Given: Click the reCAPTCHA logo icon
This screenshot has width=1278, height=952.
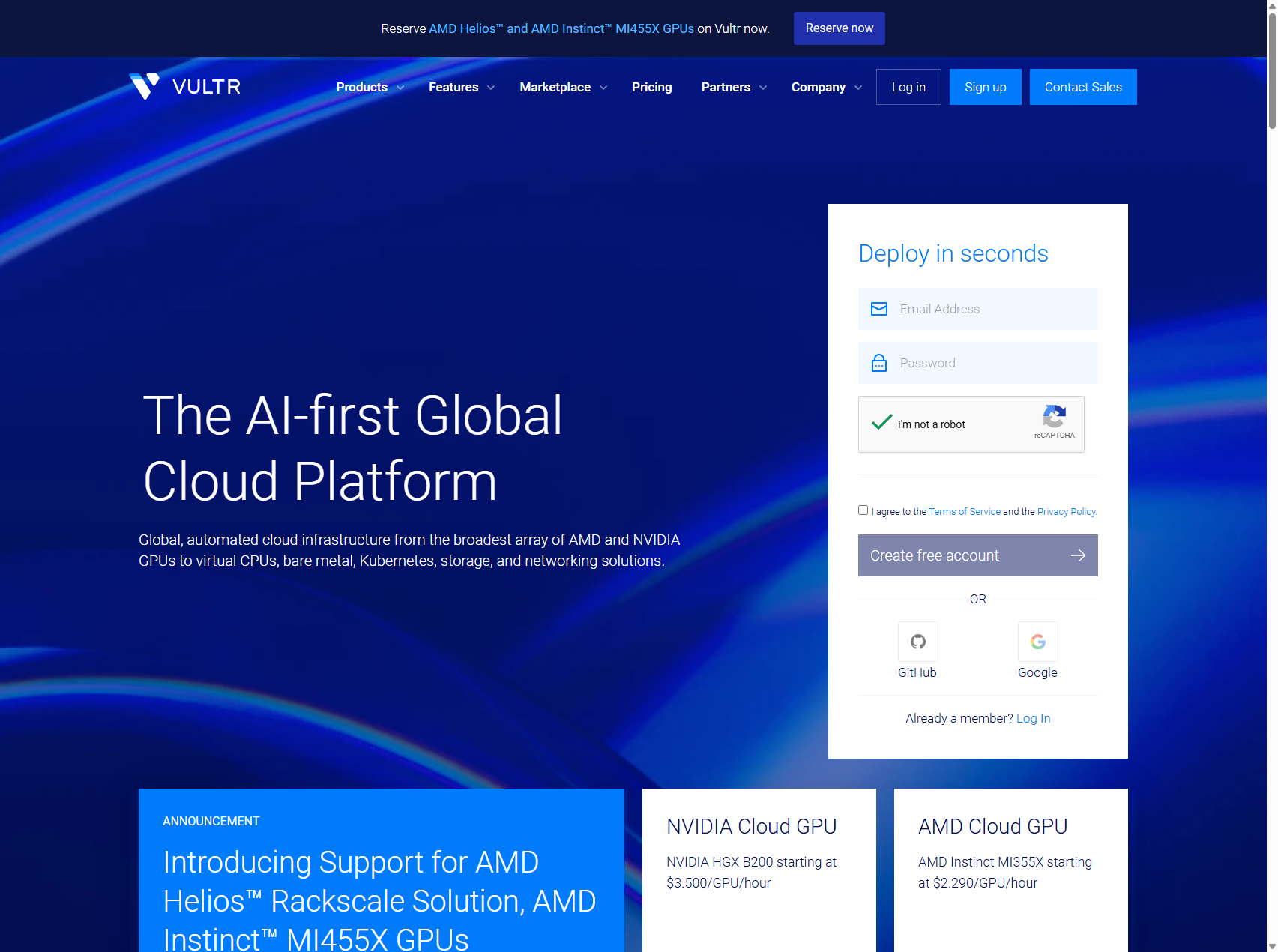Looking at the screenshot, I should coord(1054,416).
